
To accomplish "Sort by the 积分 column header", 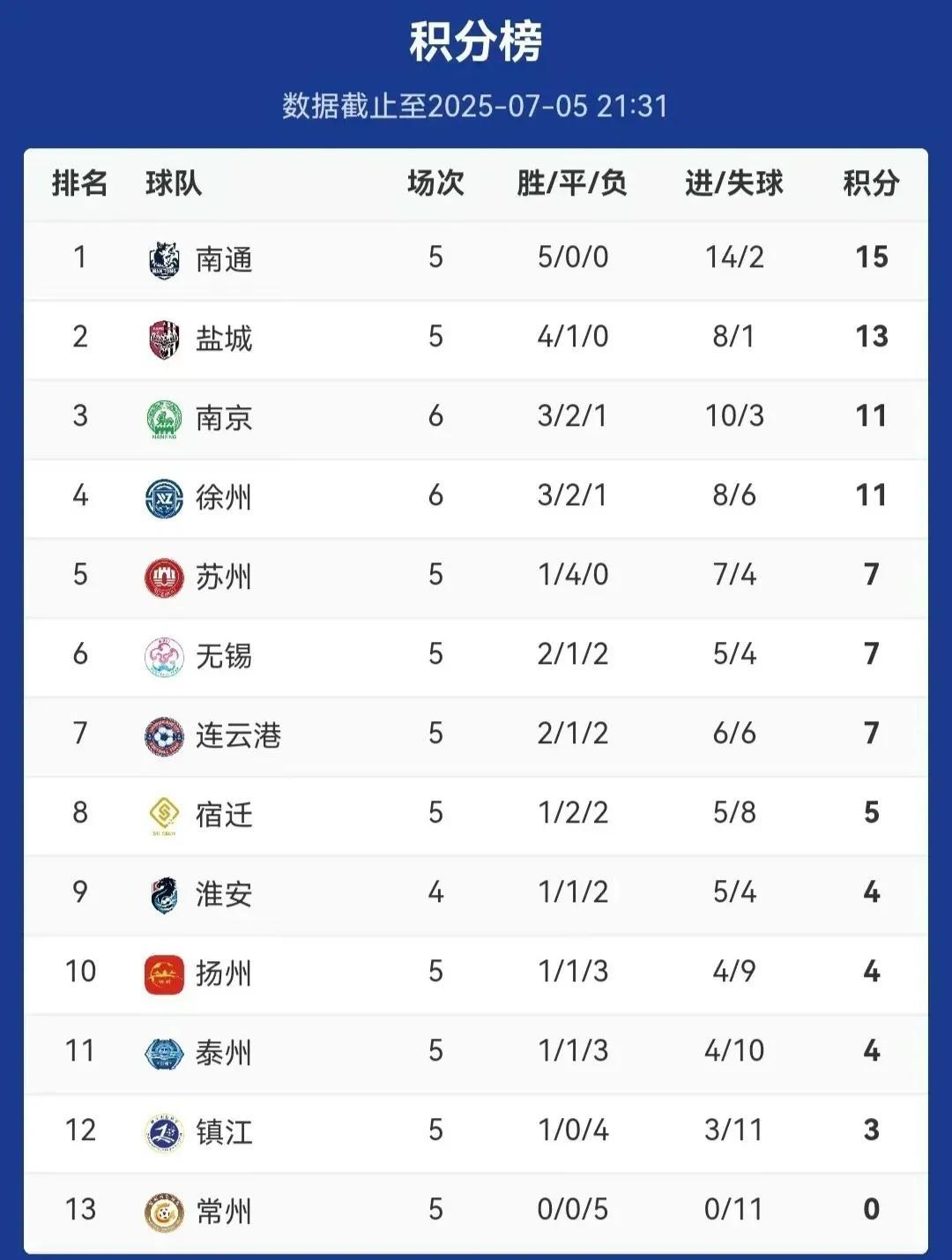I will 871,183.
